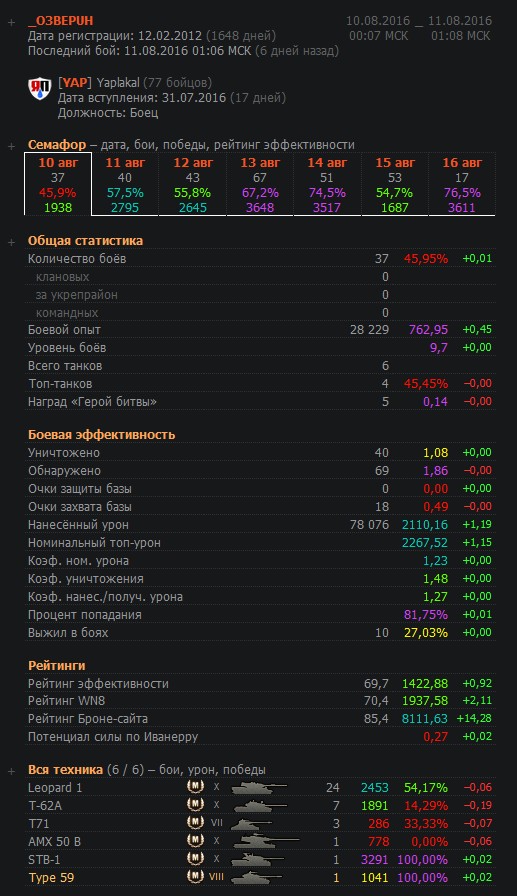The image size is (517, 896).
Task: Click the 8111,63 rating value
Action: pyautogui.click(x=424, y=719)
